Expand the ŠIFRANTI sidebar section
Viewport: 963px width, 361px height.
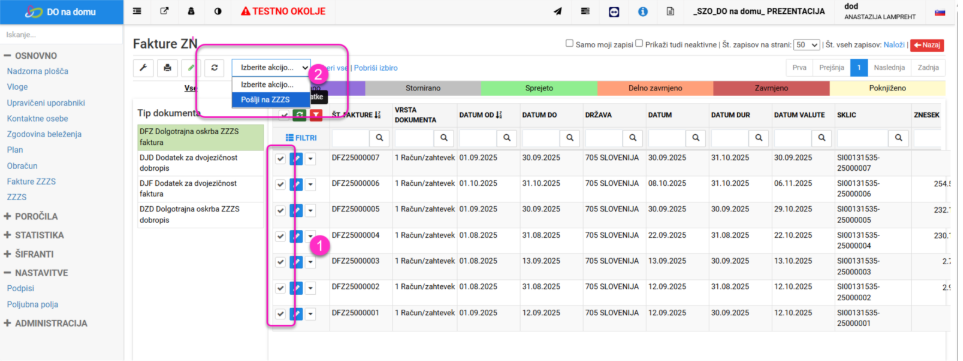coord(28,254)
